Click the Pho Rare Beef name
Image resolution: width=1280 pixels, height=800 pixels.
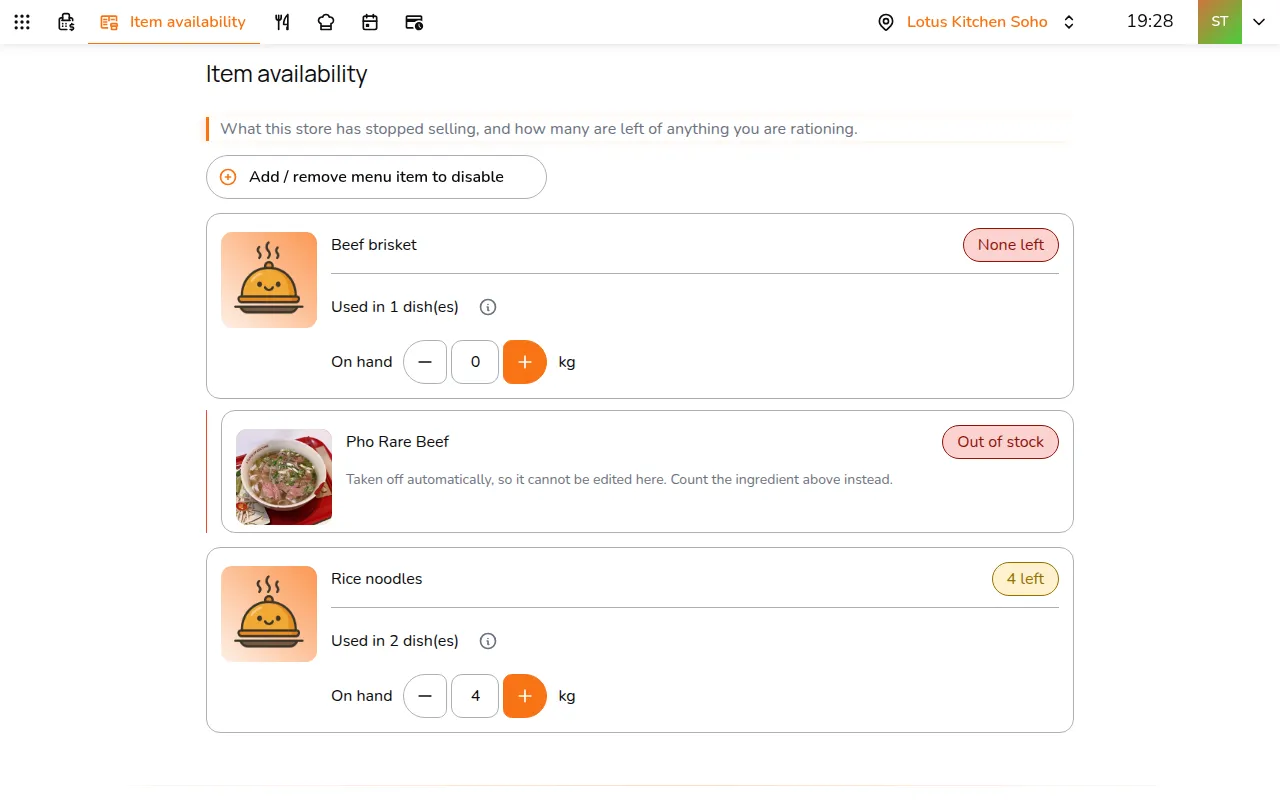pos(397,442)
